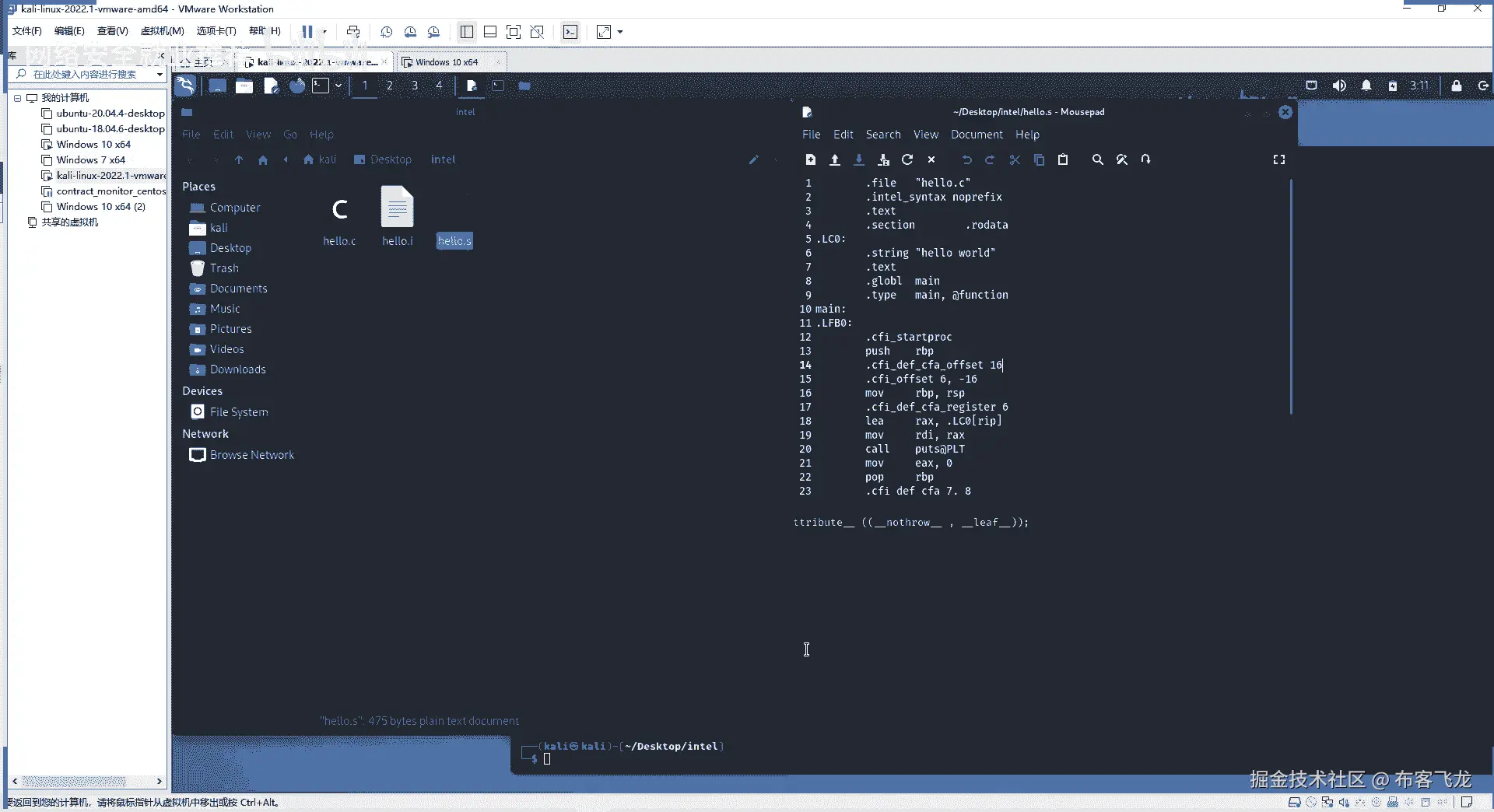This screenshot has height=812, width=1494.
Task: Reload the hello.s document
Action: (907, 159)
